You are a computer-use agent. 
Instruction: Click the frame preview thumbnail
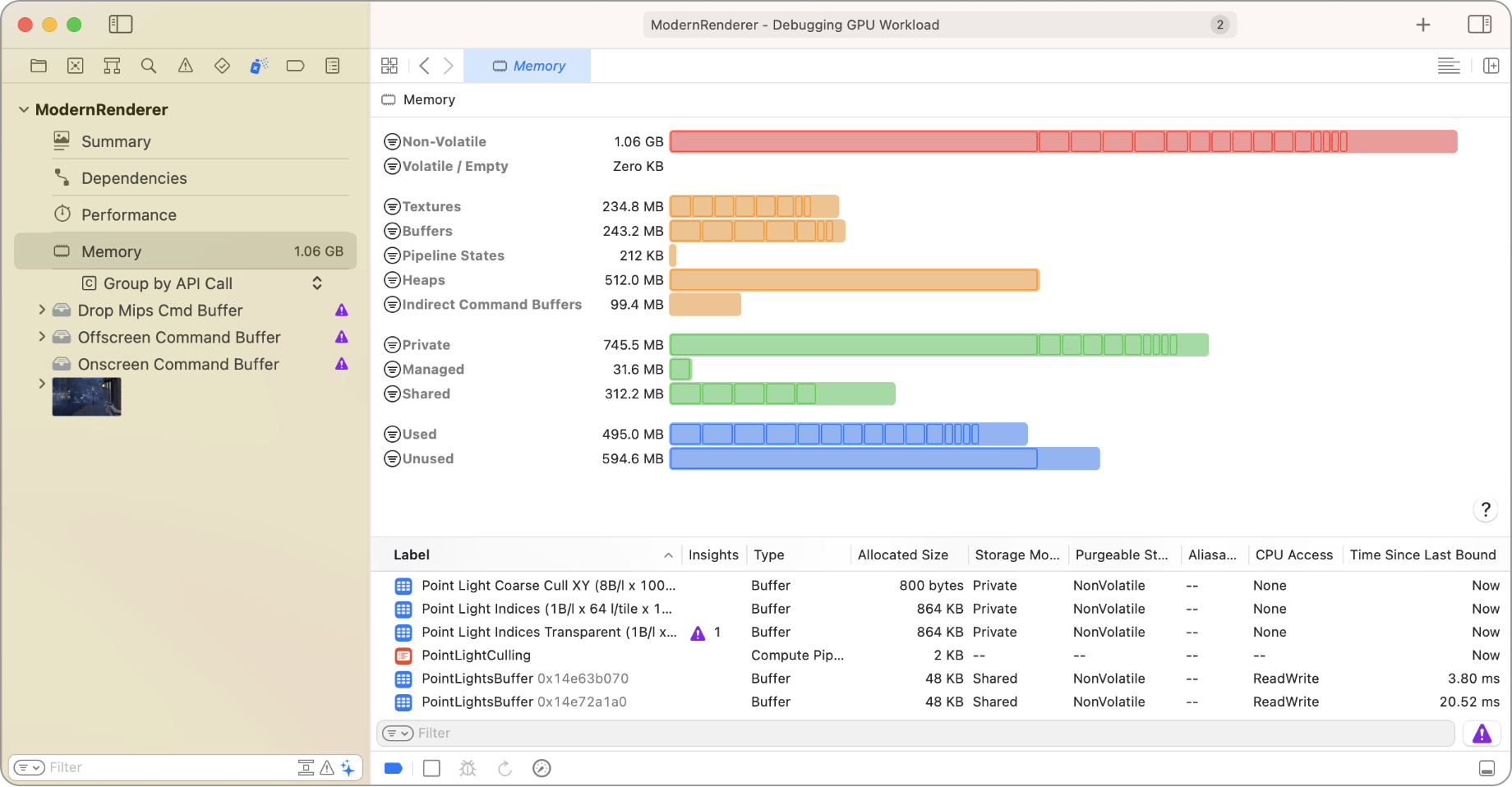coord(86,397)
